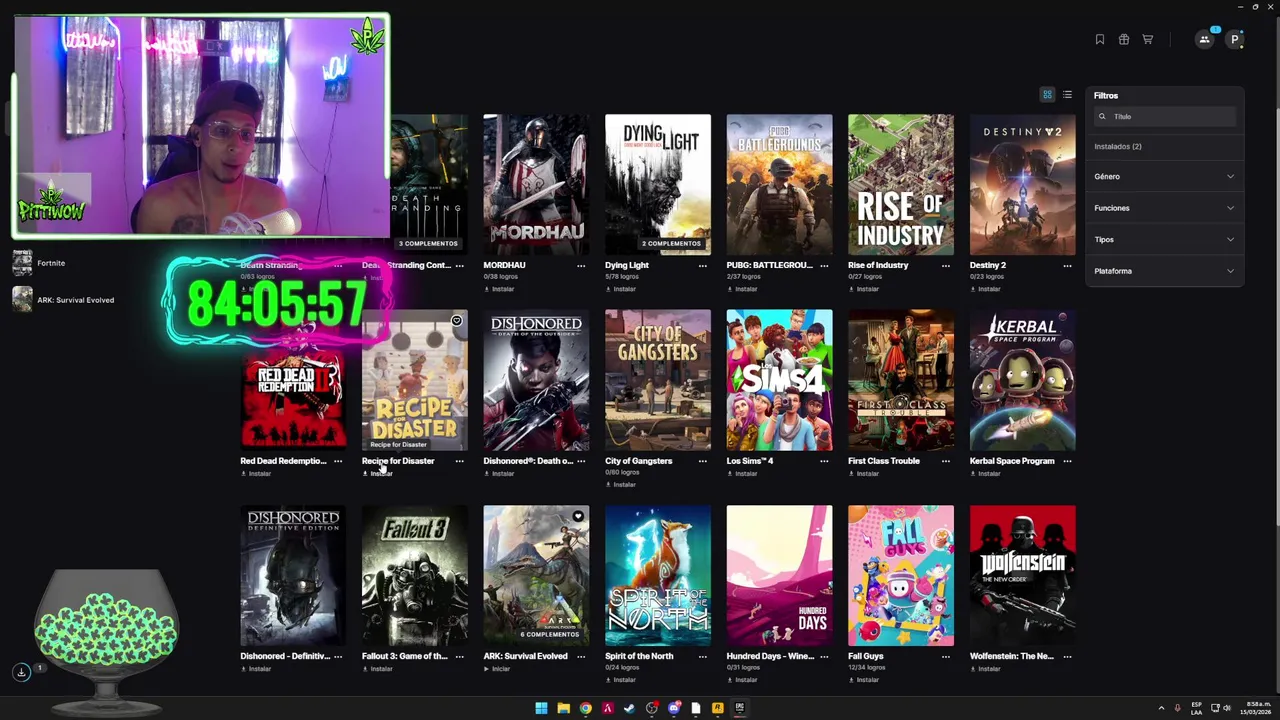
Task: Click the Título search input field
Action: [x=1165, y=117]
